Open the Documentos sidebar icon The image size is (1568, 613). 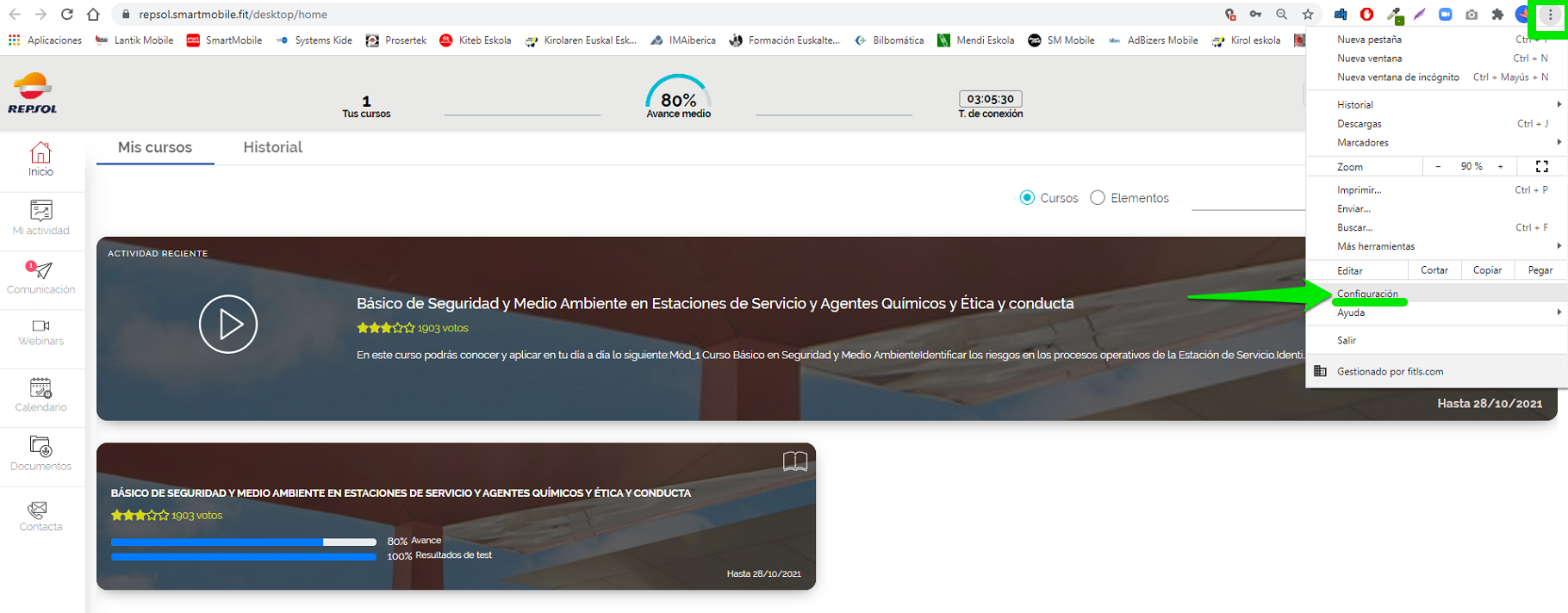pyautogui.click(x=40, y=447)
